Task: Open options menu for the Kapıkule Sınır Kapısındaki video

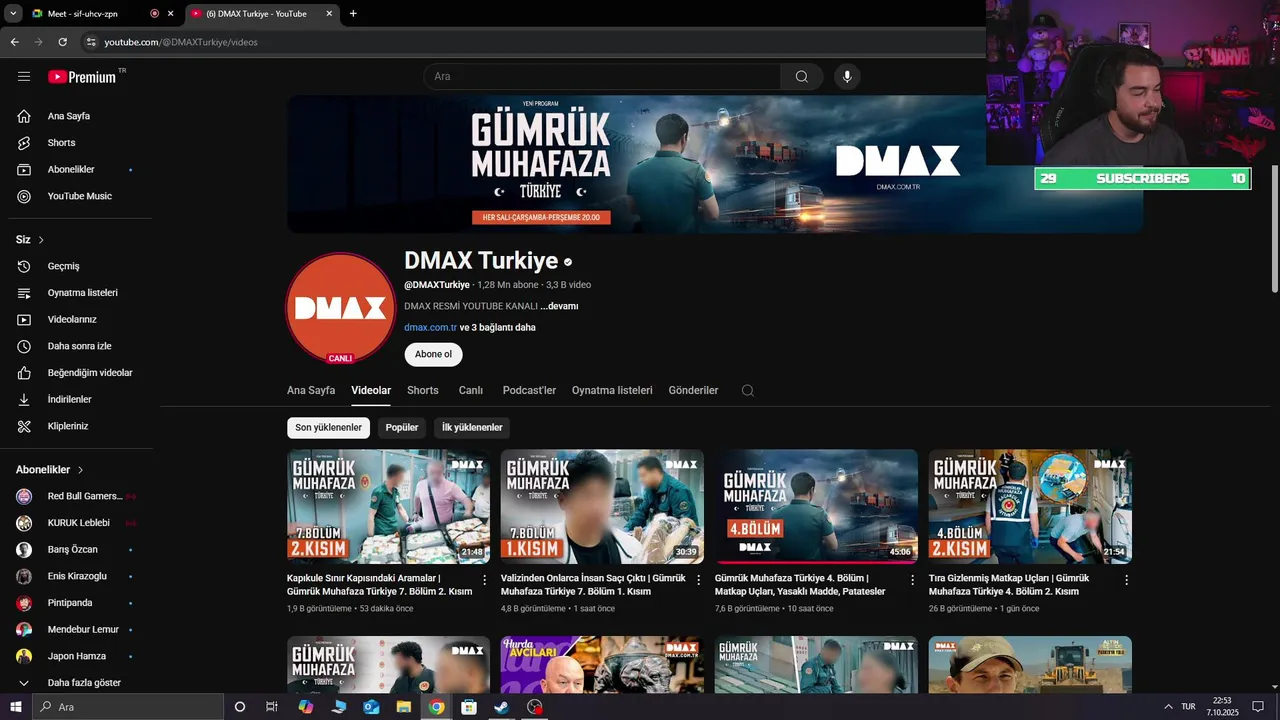Action: 485,580
